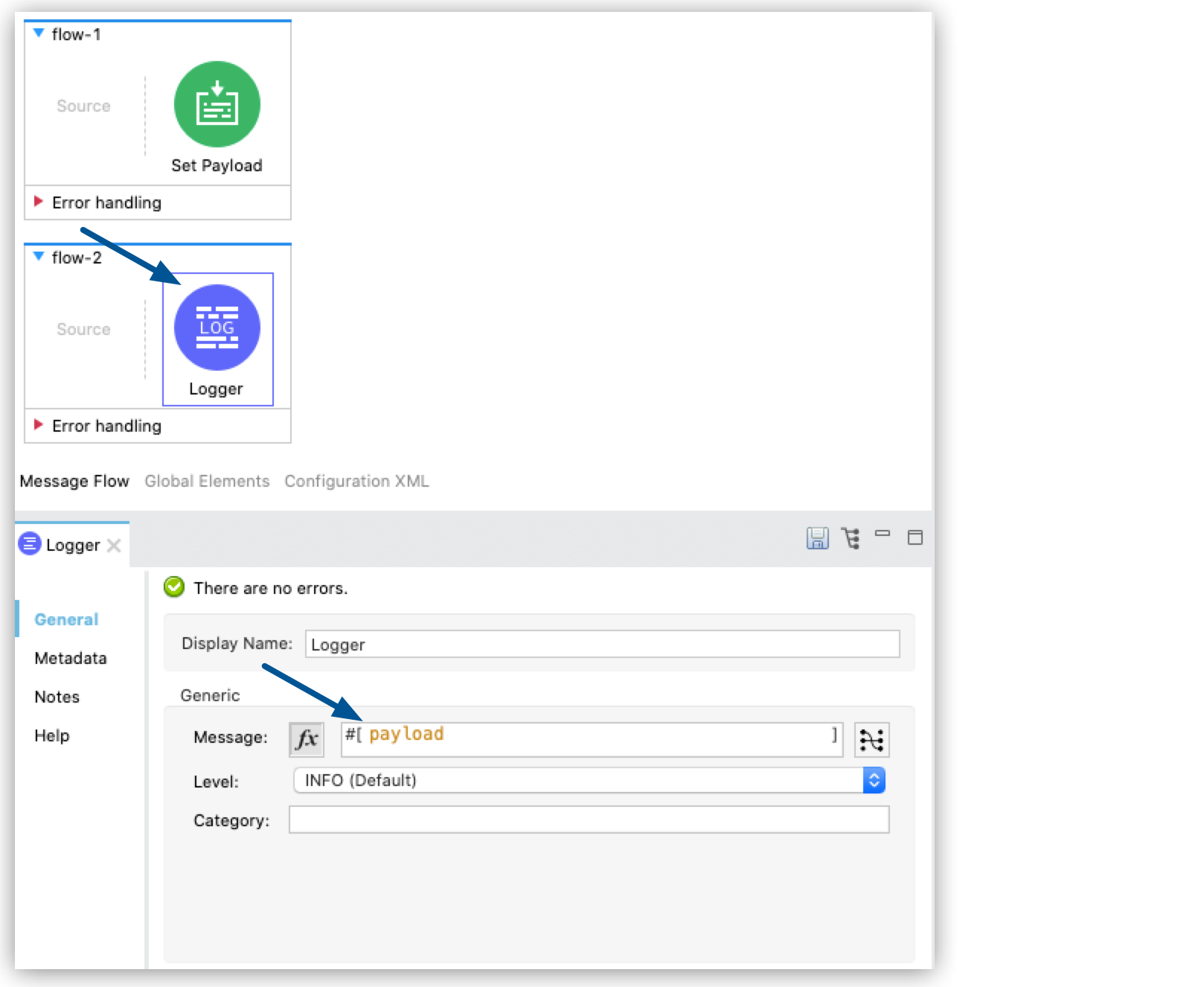Expand Error handling section of flow-2
The image size is (1204, 987).
(38, 426)
